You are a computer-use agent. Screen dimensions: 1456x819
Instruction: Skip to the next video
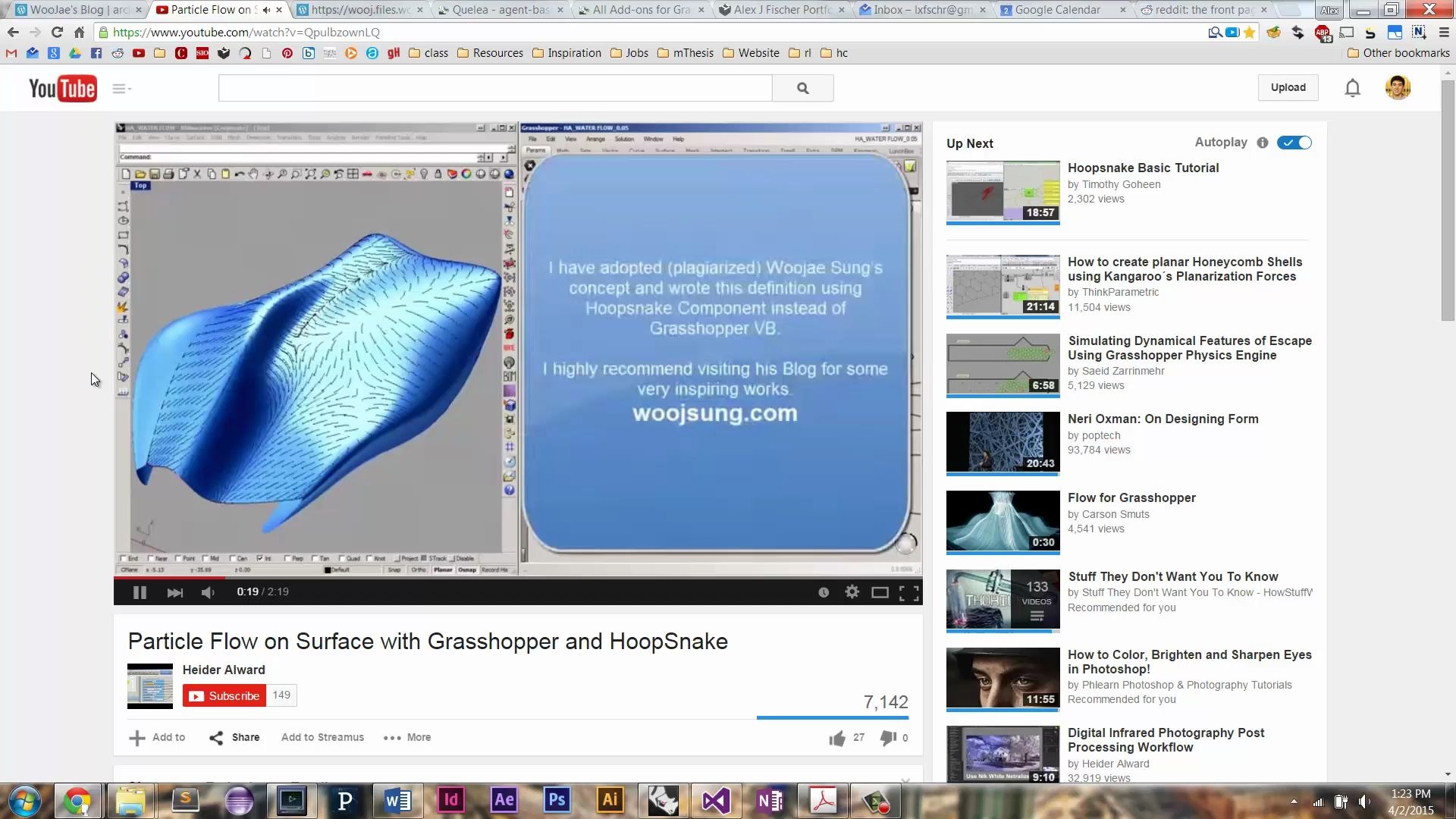[174, 592]
